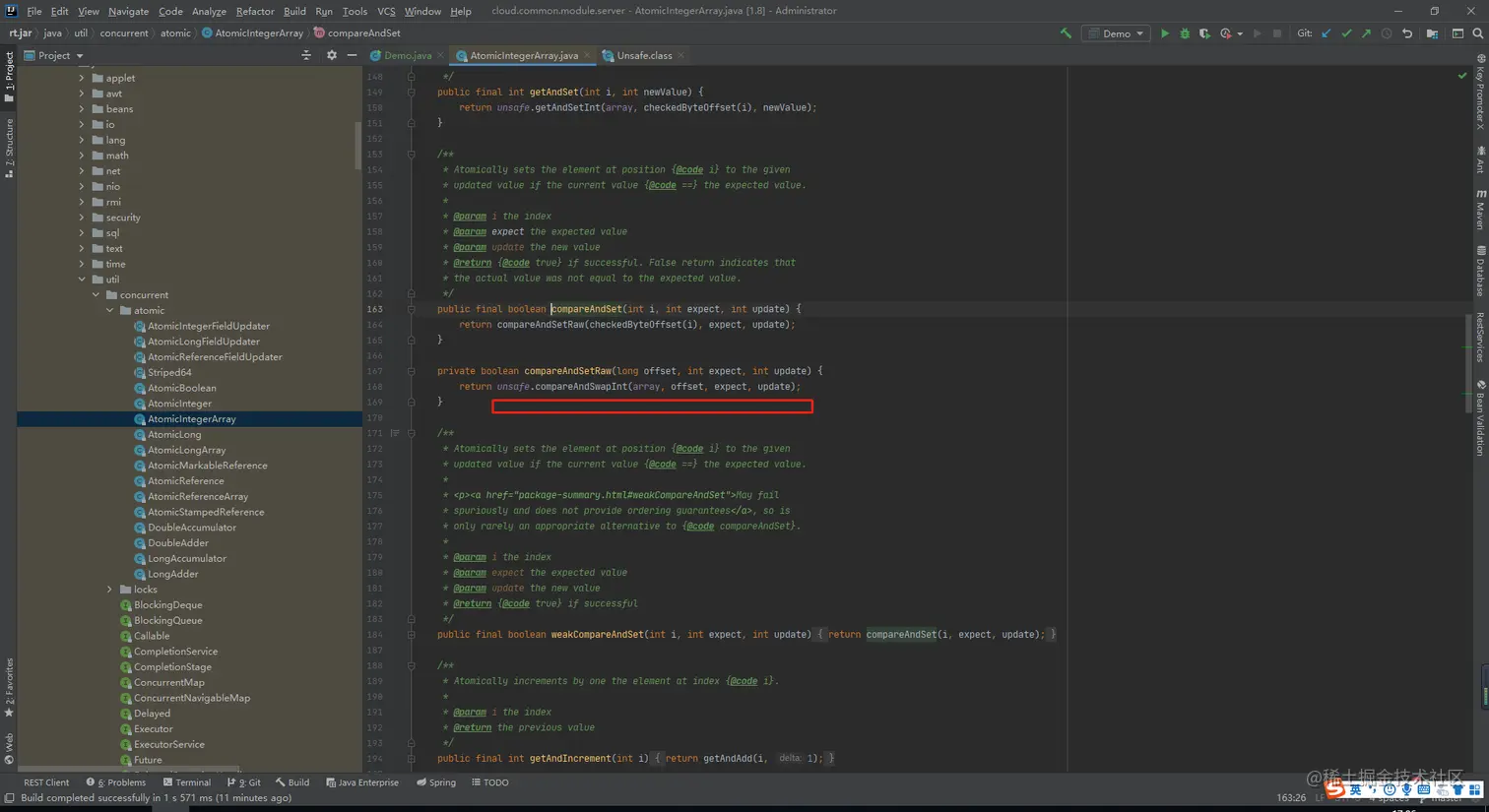Select AtomicLongArray in project tree
This screenshot has width=1489, height=812.
(186, 450)
